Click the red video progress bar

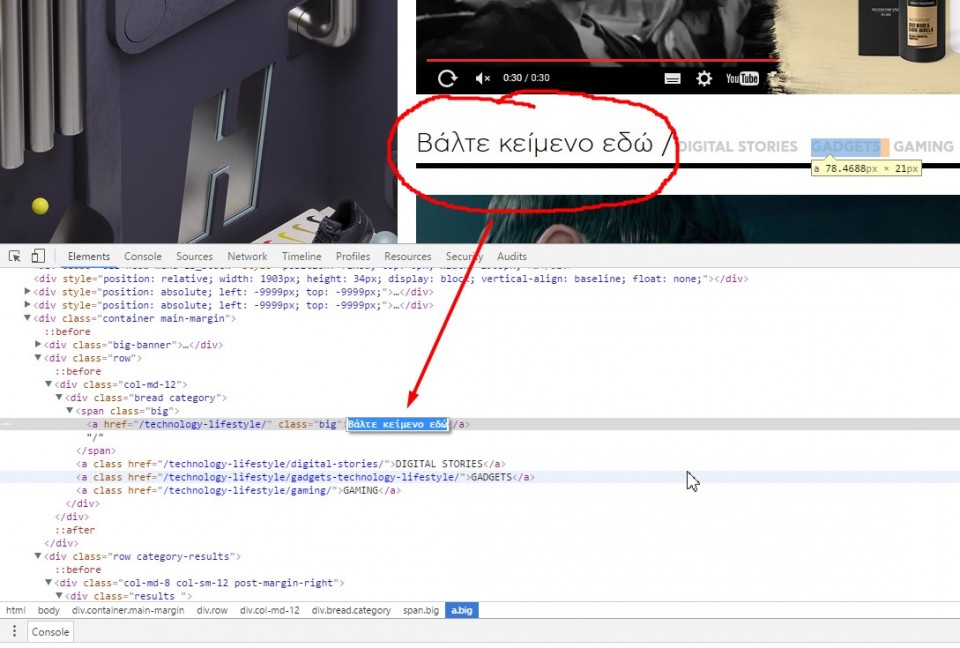pos(600,60)
